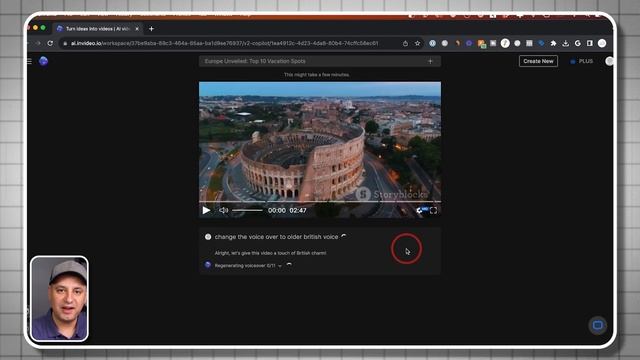The height and width of the screenshot is (360, 640).
Task: Open the PLUS plan badge
Action: click(581, 61)
